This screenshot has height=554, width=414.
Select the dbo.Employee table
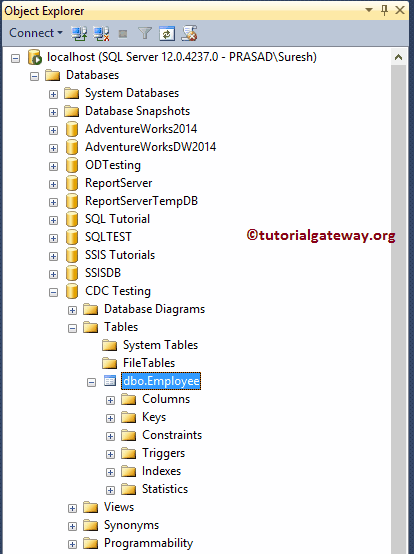pos(161,381)
